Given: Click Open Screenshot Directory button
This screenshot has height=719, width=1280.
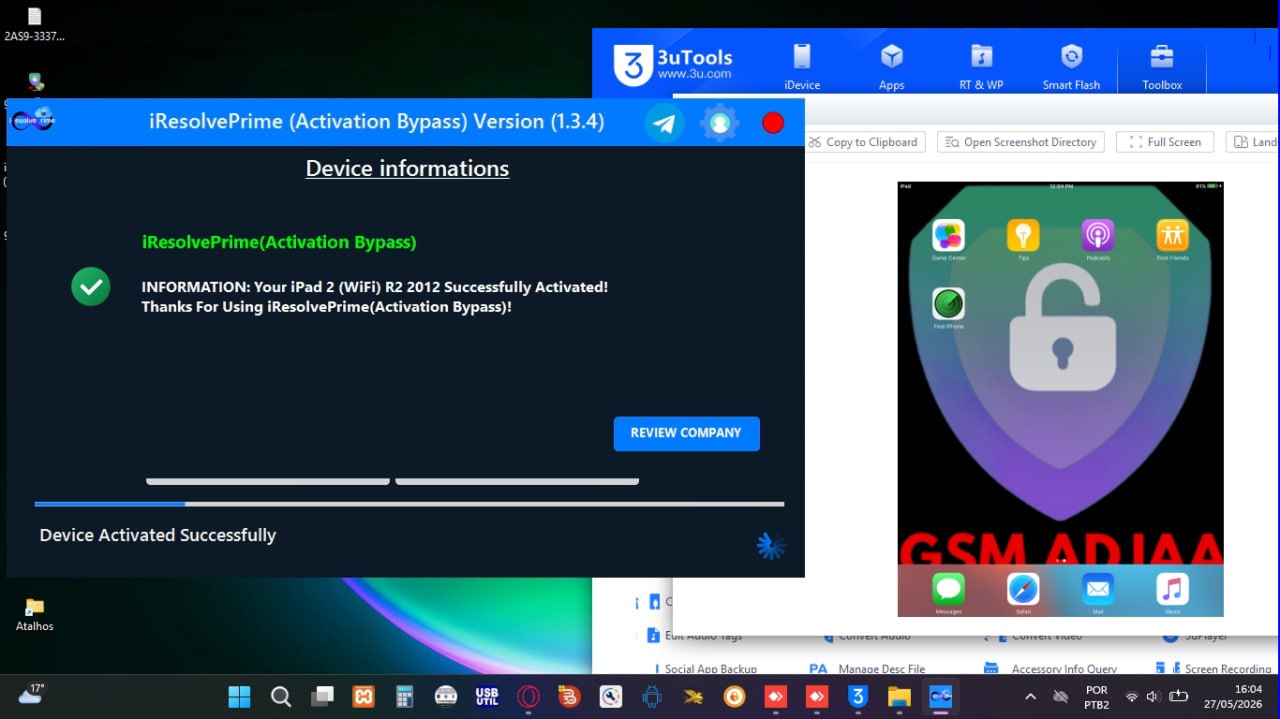Looking at the screenshot, I should coord(1021,142).
